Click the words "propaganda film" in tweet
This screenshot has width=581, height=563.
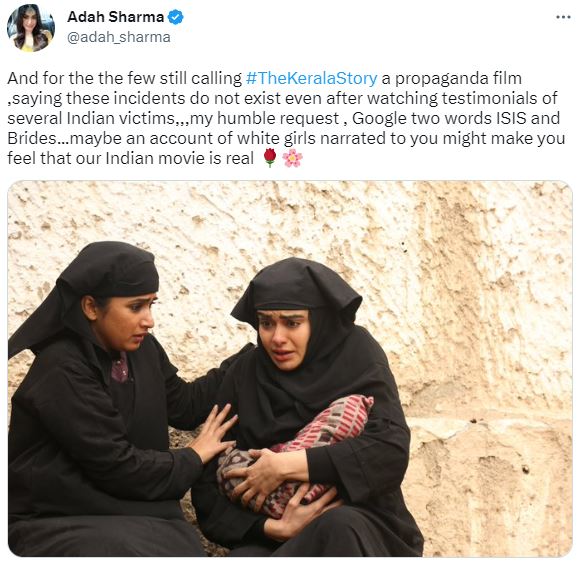(458, 79)
